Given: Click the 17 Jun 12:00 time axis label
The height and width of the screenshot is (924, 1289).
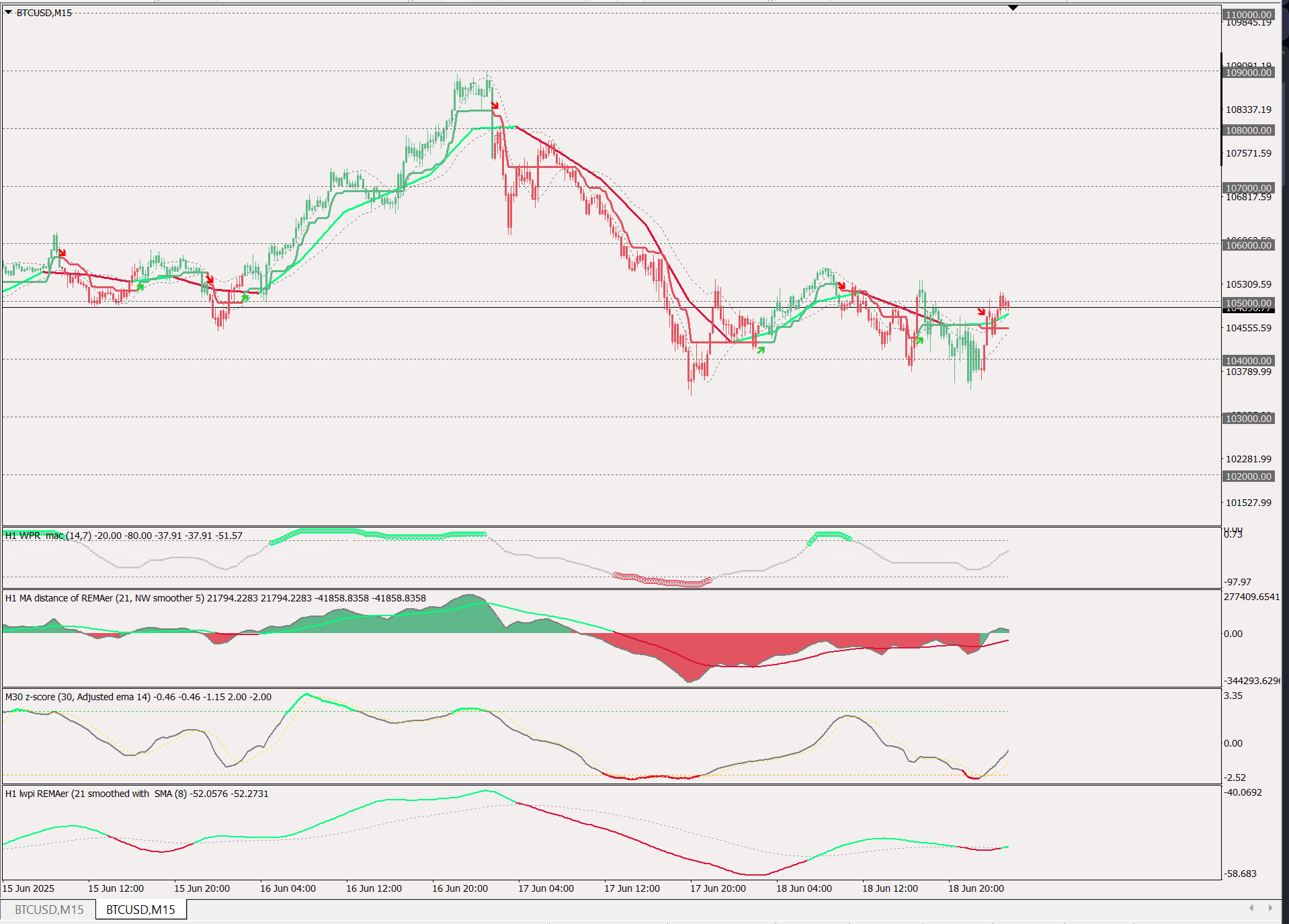Looking at the screenshot, I should coord(632,888).
